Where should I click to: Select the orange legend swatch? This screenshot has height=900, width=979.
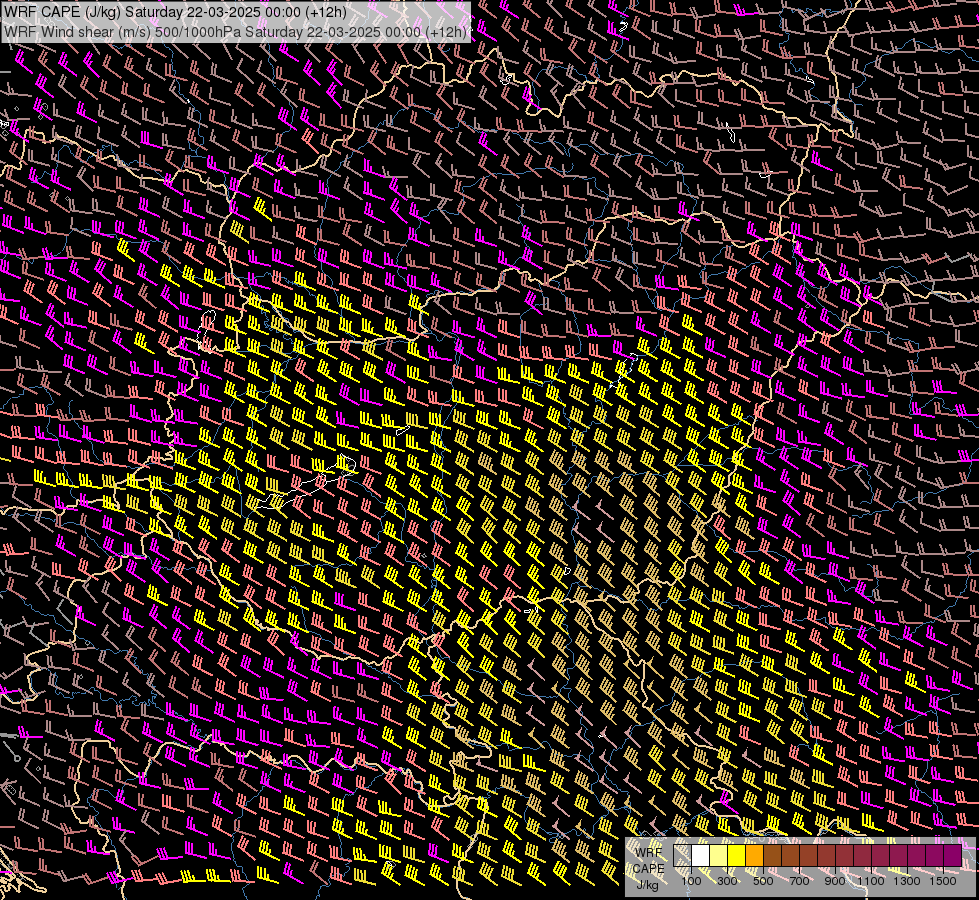[x=754, y=856]
